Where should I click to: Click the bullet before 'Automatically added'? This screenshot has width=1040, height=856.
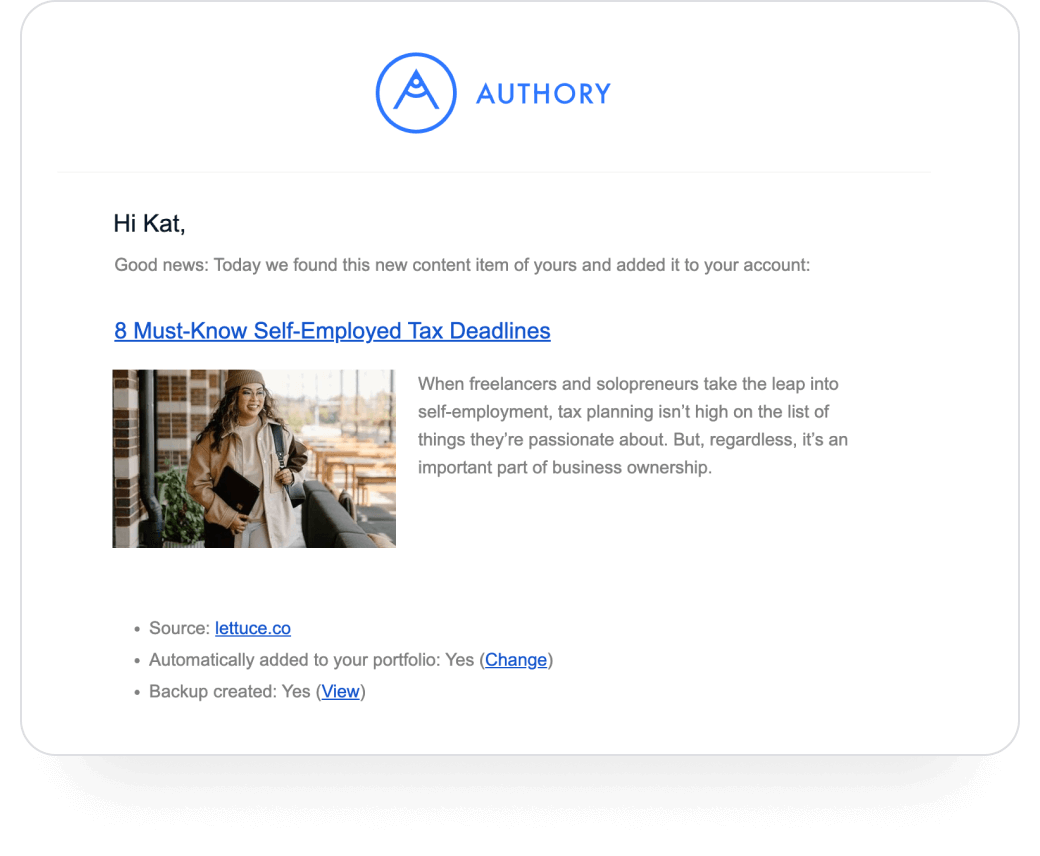pyautogui.click(x=137, y=661)
